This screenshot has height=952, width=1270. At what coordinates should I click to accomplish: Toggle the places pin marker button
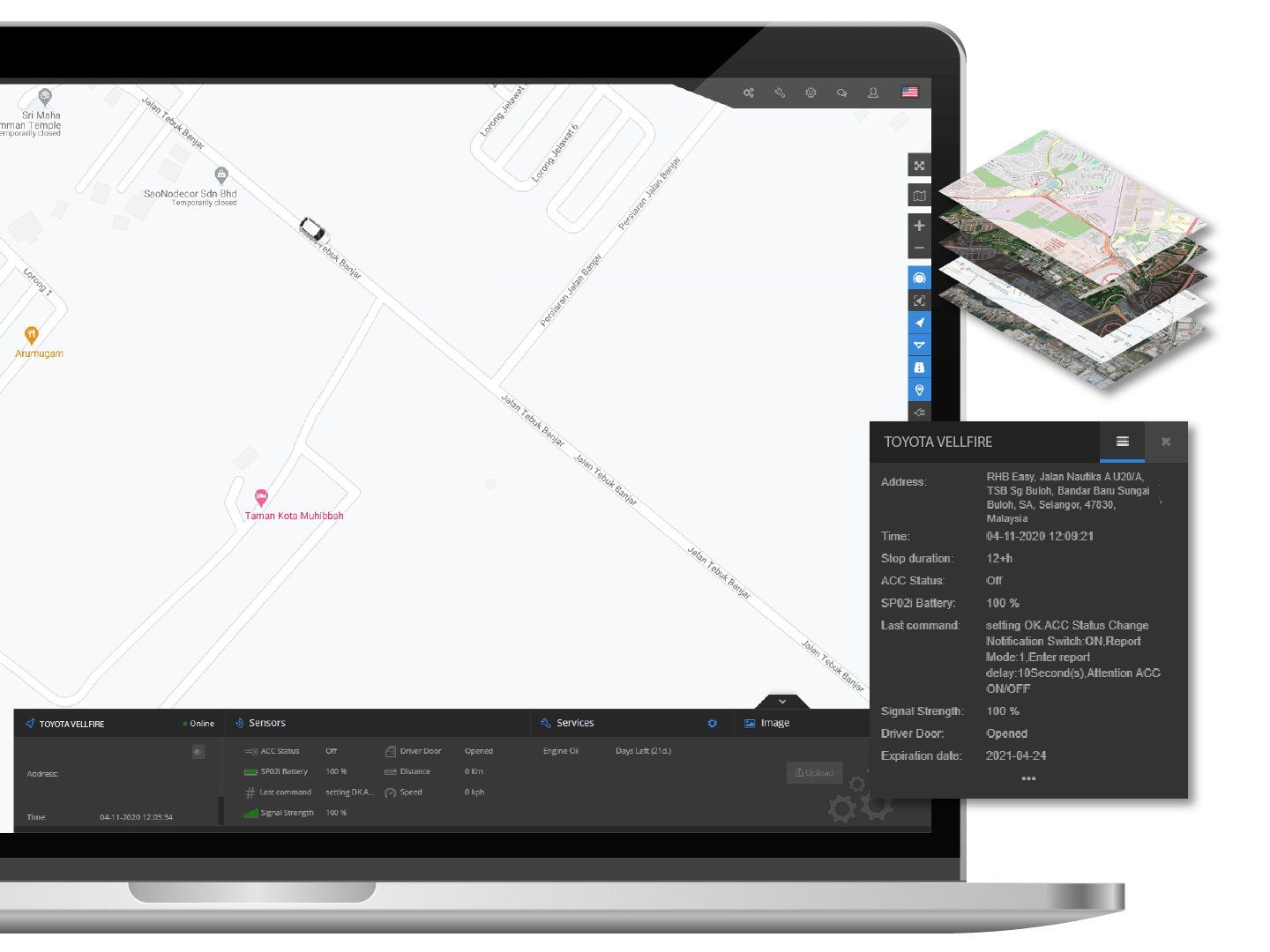tap(919, 390)
